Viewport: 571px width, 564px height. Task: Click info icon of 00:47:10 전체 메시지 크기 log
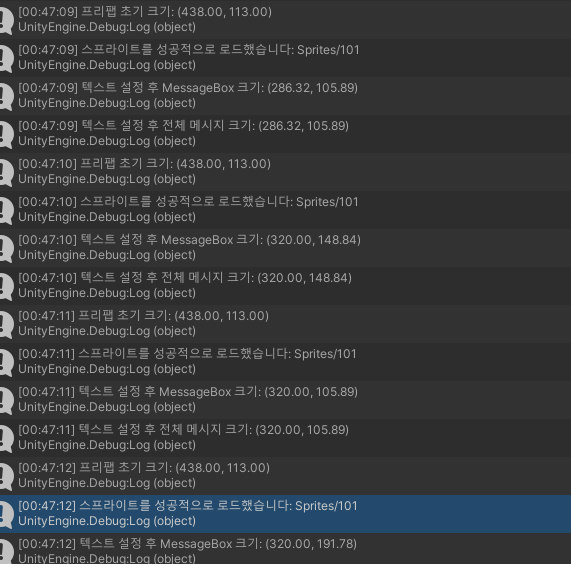point(6,286)
